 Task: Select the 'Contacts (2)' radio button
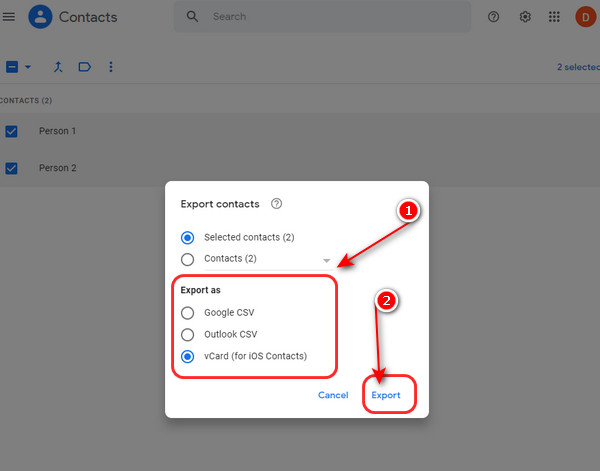pos(188,259)
